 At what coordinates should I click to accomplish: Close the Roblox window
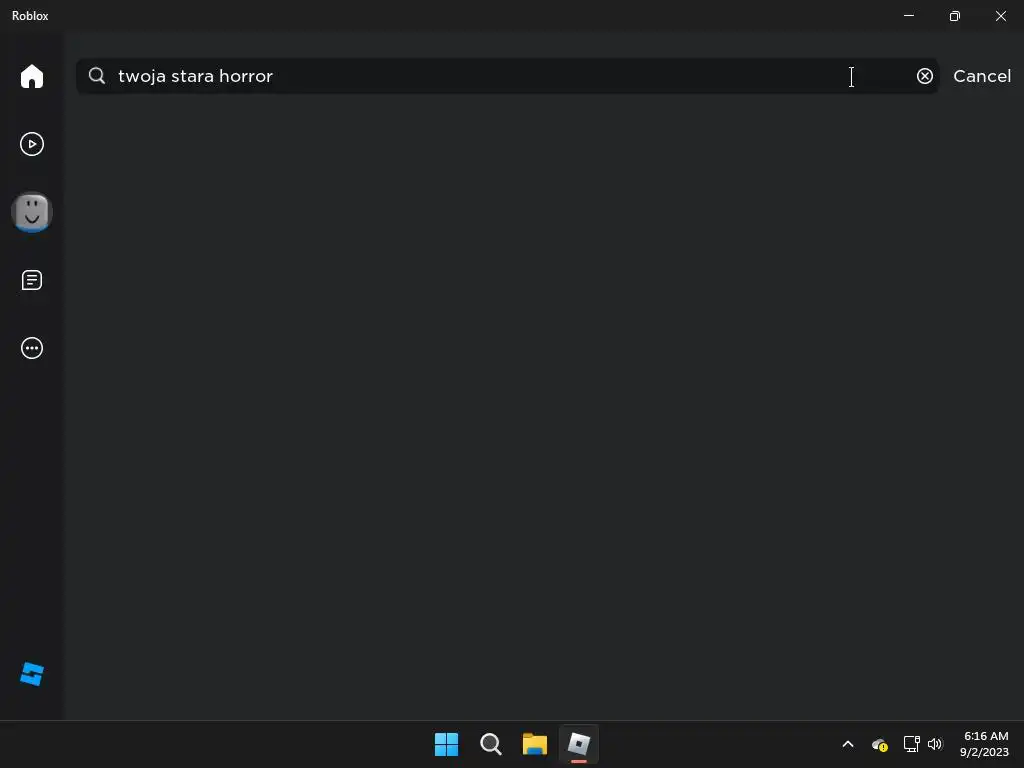(x=1000, y=16)
